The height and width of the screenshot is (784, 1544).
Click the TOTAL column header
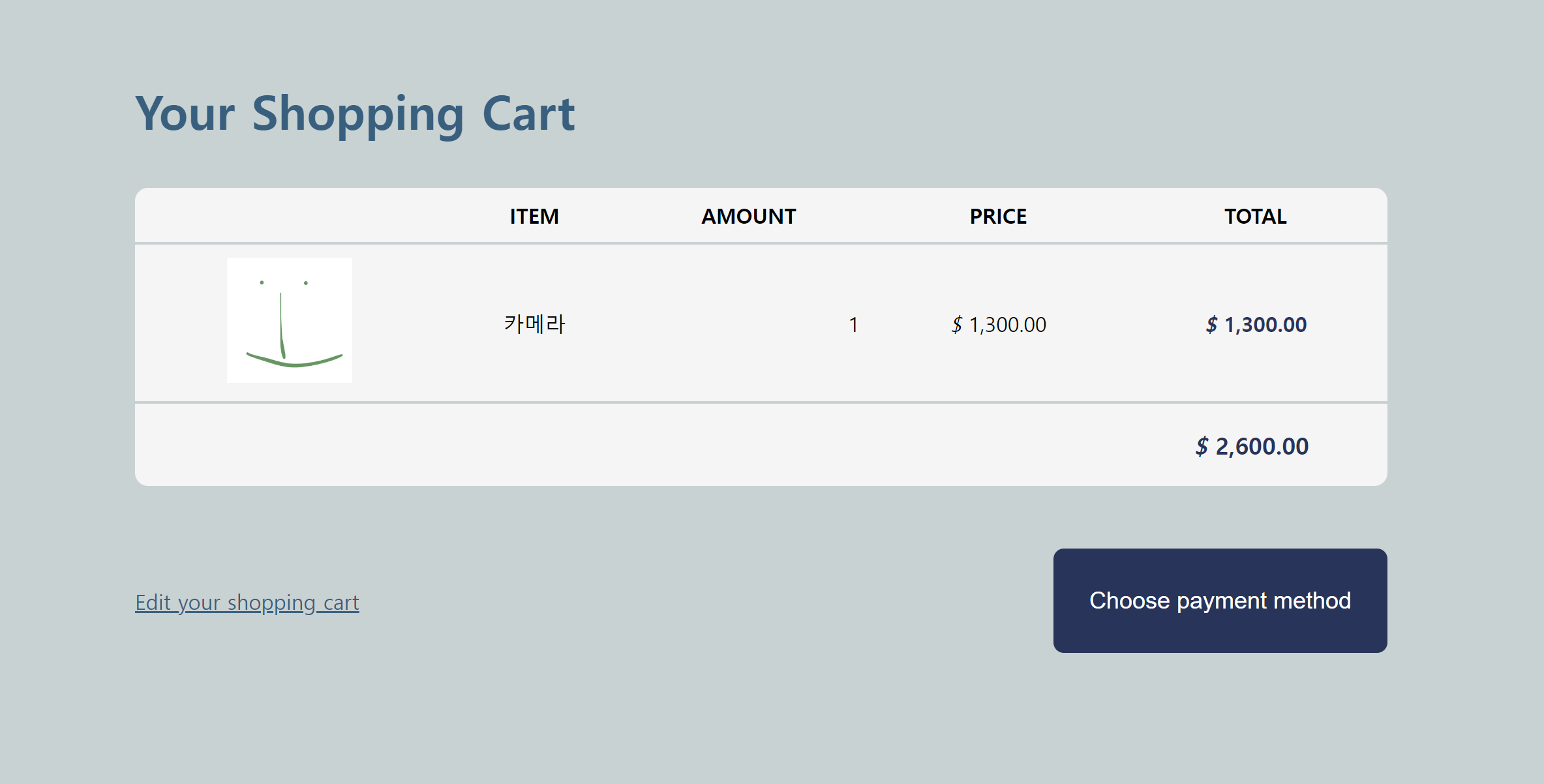(x=1254, y=217)
